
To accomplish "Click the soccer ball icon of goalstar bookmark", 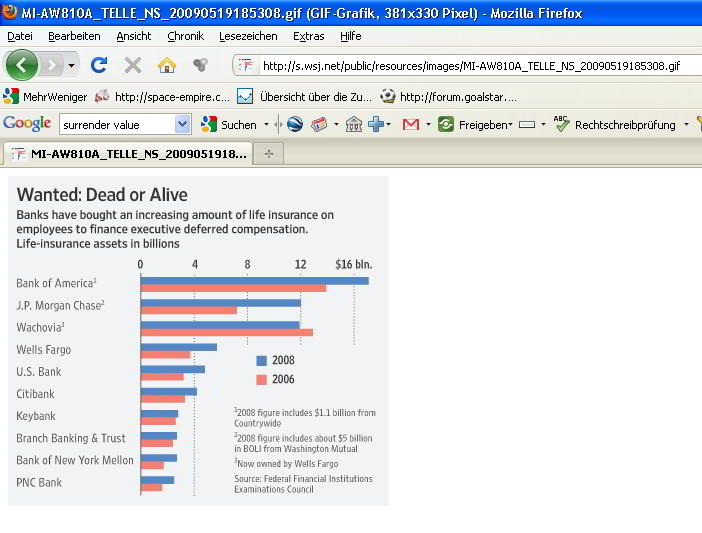I will coord(388,96).
